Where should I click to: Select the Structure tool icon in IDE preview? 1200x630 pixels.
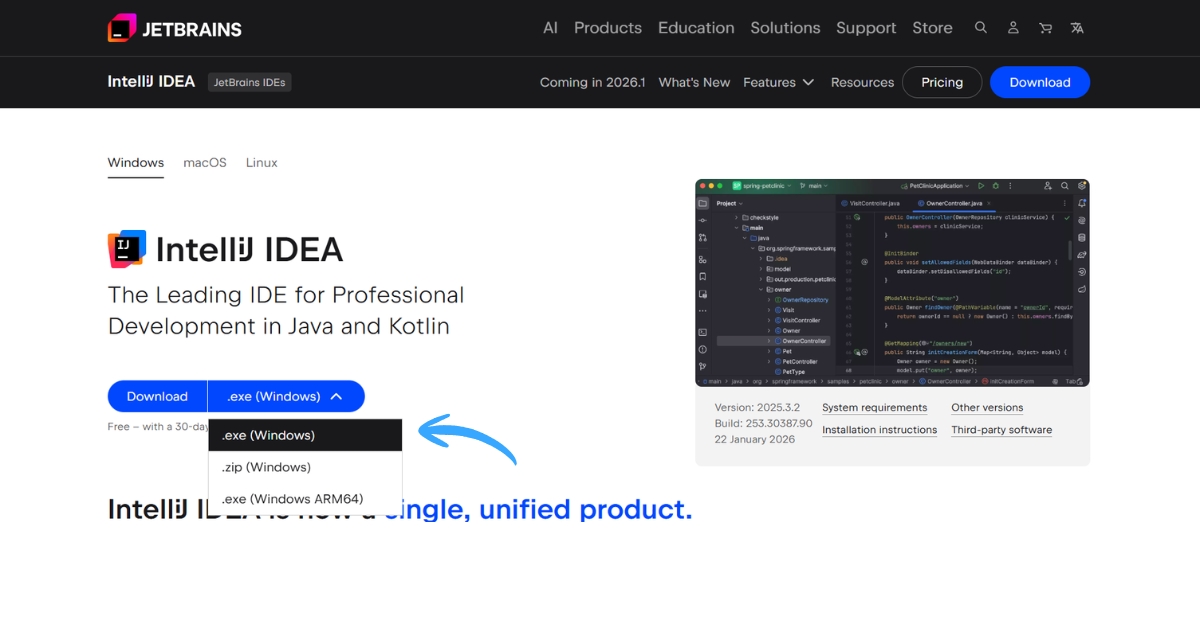point(703,259)
